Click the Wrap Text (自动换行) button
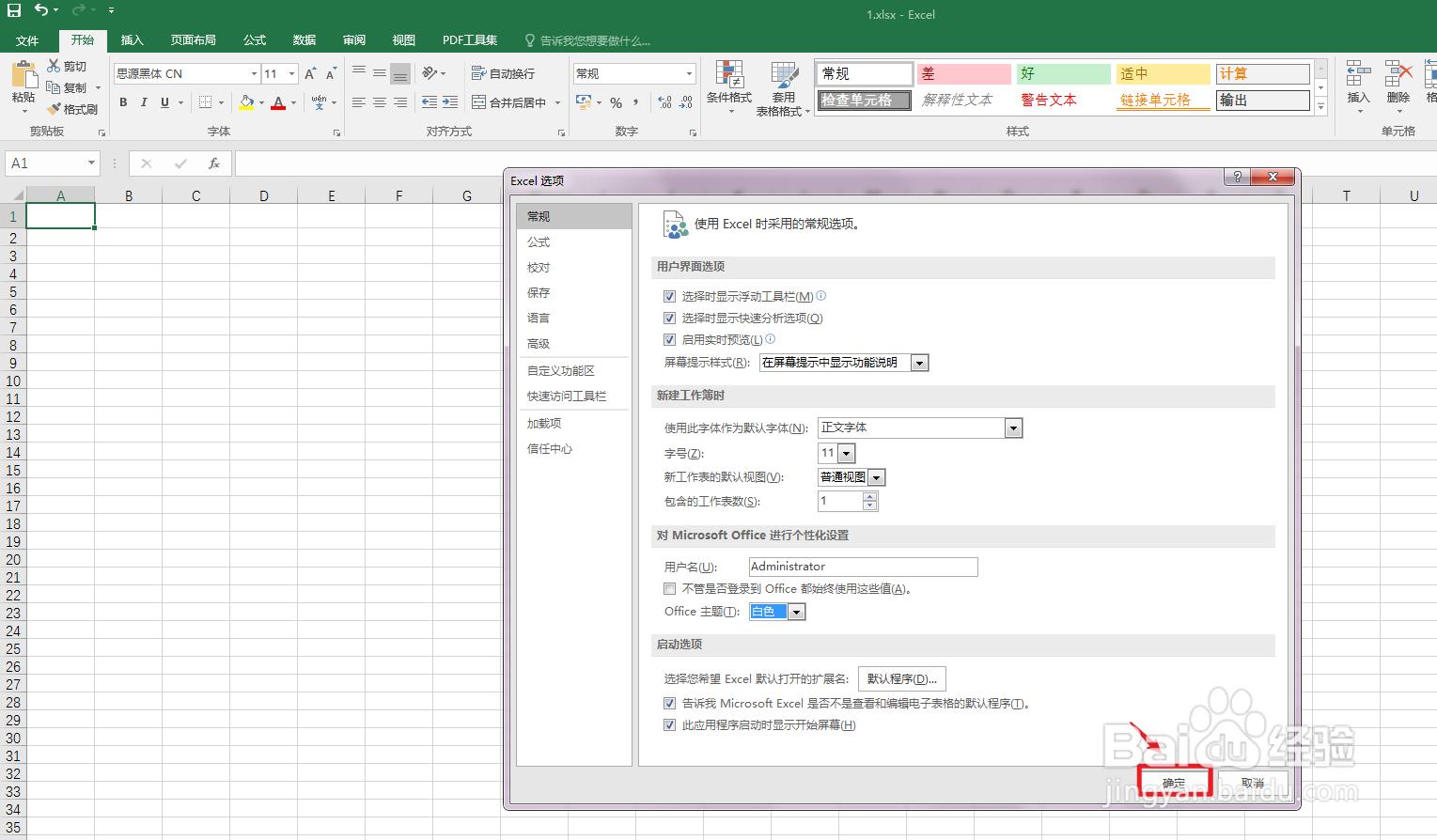This screenshot has height=840, width=1437. coord(503,73)
